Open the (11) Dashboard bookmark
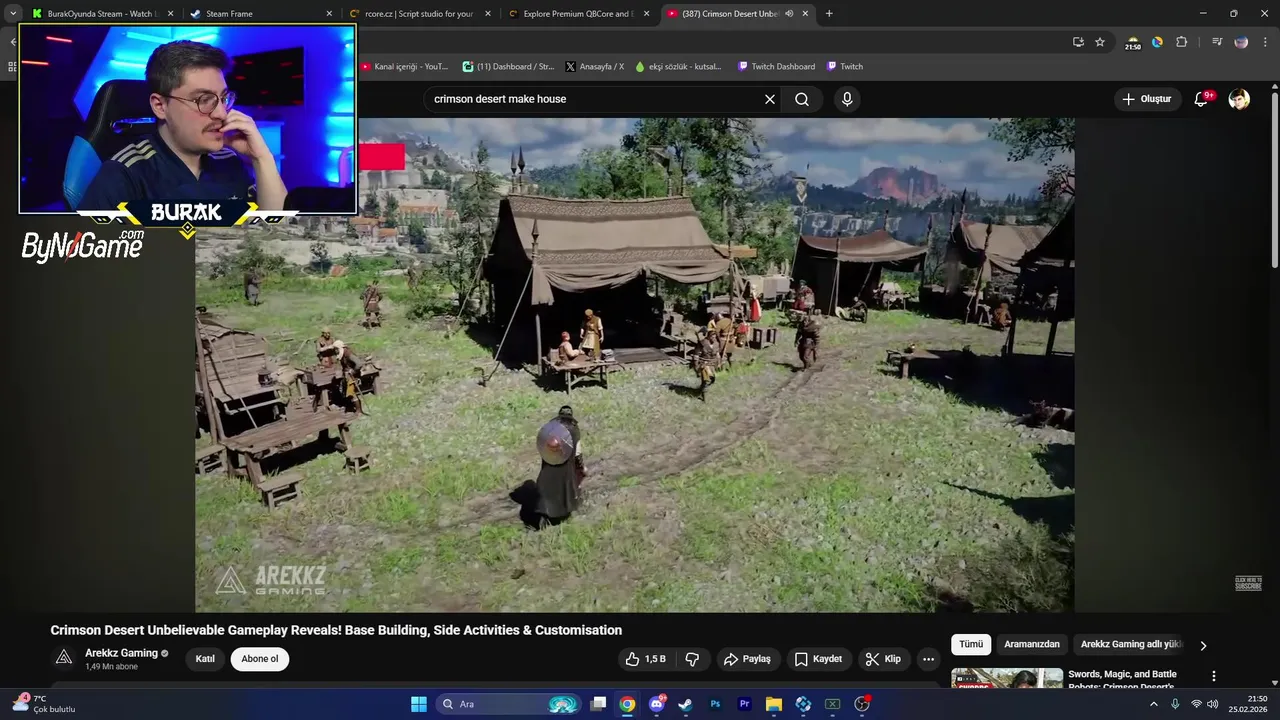The height and width of the screenshot is (720, 1280). click(x=508, y=66)
